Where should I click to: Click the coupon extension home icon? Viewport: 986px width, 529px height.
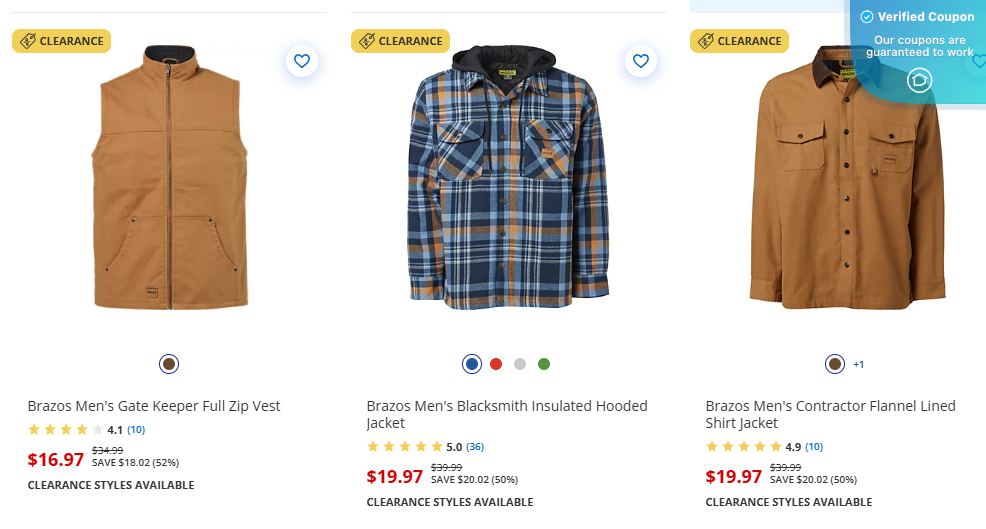919,81
